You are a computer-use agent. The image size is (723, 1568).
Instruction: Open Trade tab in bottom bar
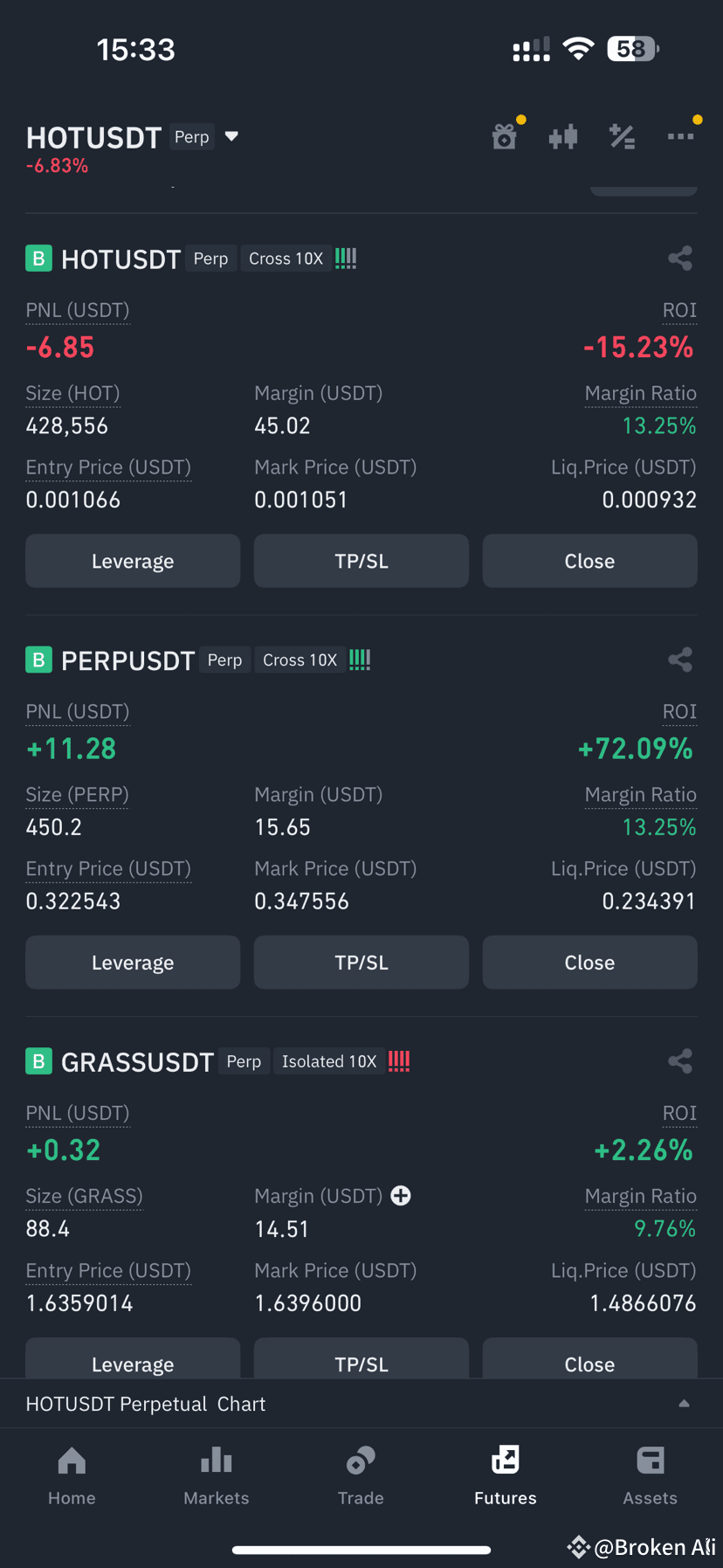361,1476
